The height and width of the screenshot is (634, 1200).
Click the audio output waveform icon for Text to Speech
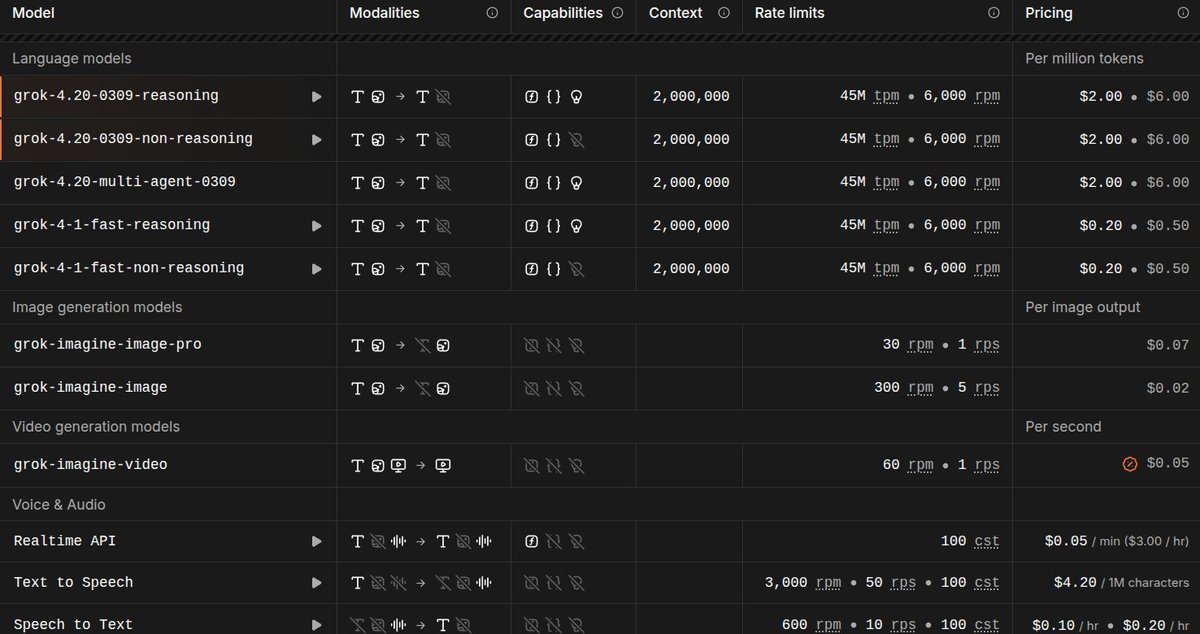(x=484, y=583)
